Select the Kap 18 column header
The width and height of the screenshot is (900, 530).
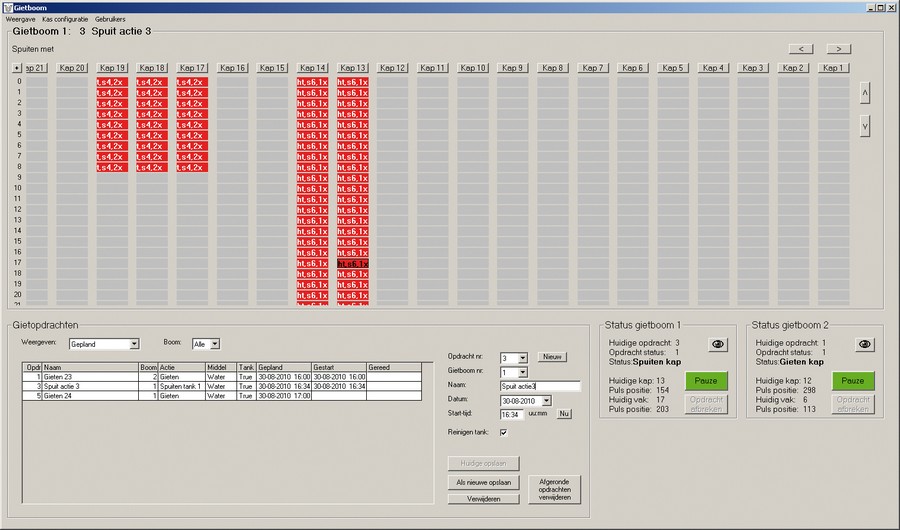click(x=152, y=68)
